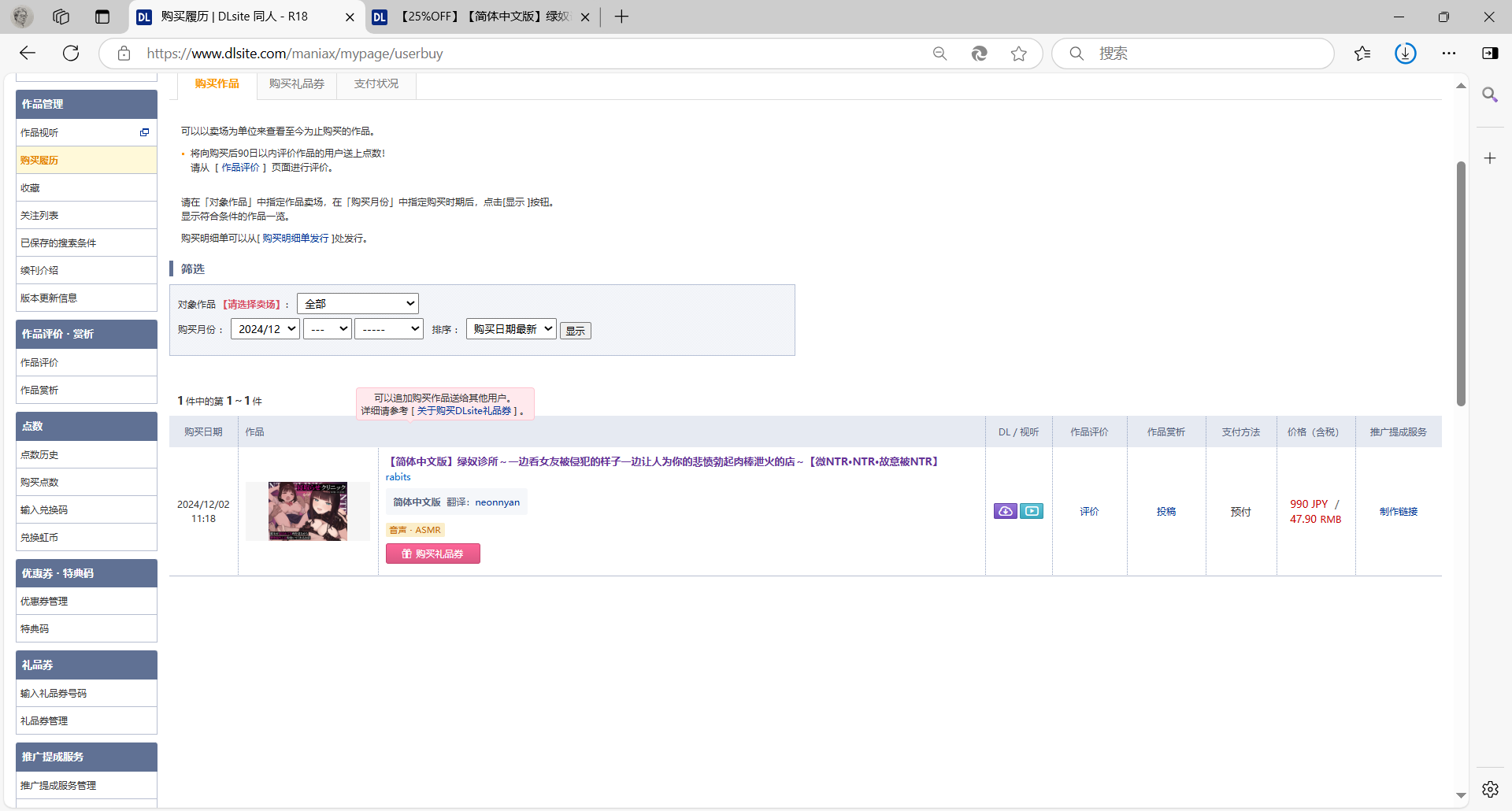Click the work cover thumbnail
Image resolution: width=1512 pixels, height=811 pixels.
point(308,511)
